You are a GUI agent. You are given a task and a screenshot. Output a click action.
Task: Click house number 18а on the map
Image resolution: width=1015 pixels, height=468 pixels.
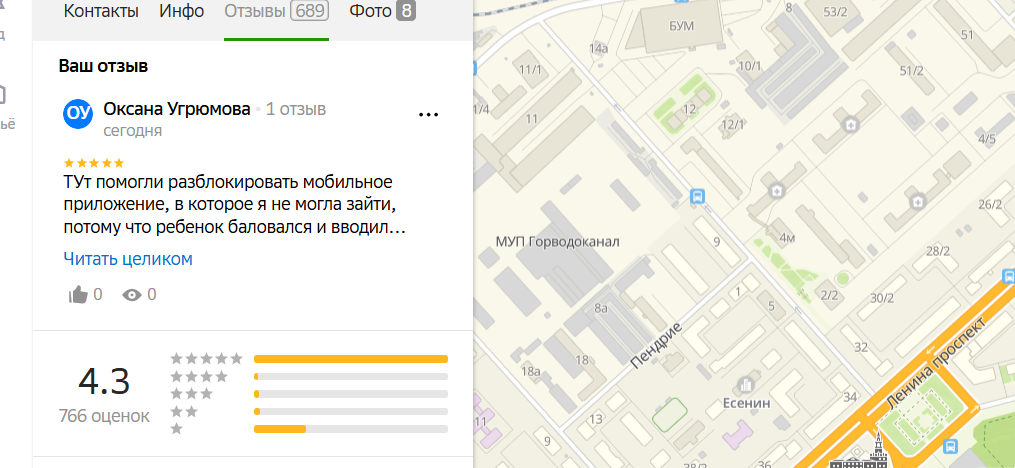pos(530,371)
